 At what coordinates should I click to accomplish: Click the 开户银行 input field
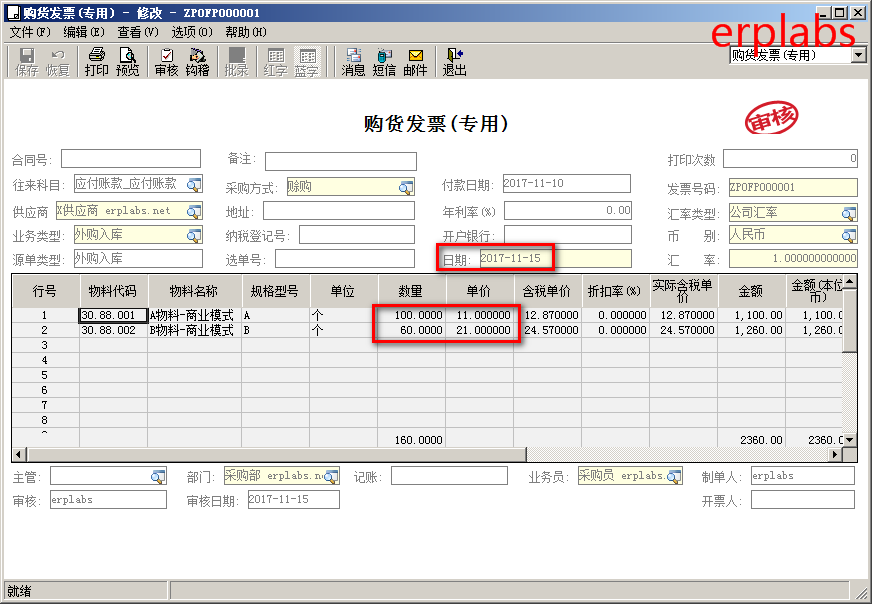coord(568,235)
